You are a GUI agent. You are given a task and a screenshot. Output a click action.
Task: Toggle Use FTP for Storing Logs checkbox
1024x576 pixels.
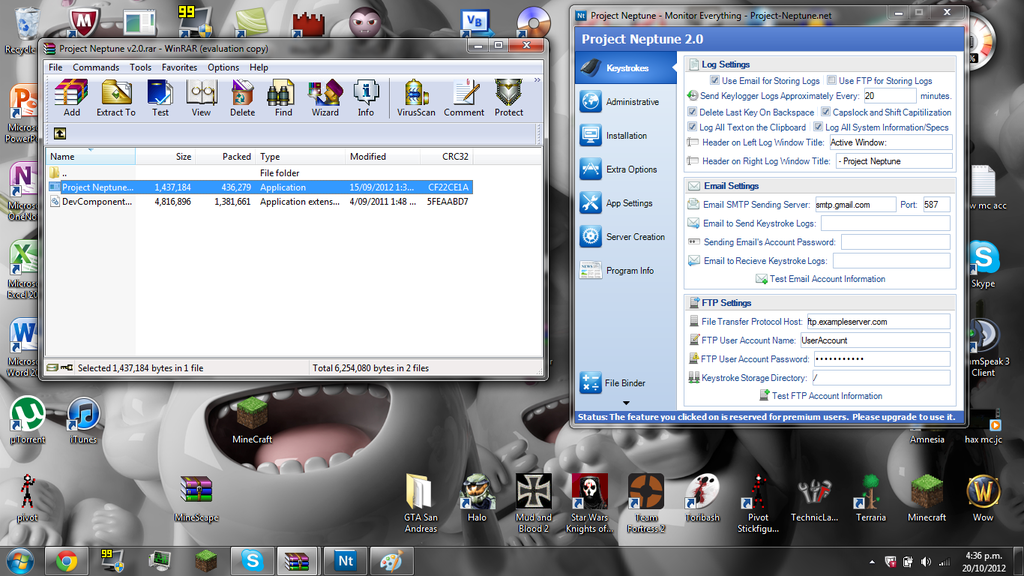(x=832, y=81)
